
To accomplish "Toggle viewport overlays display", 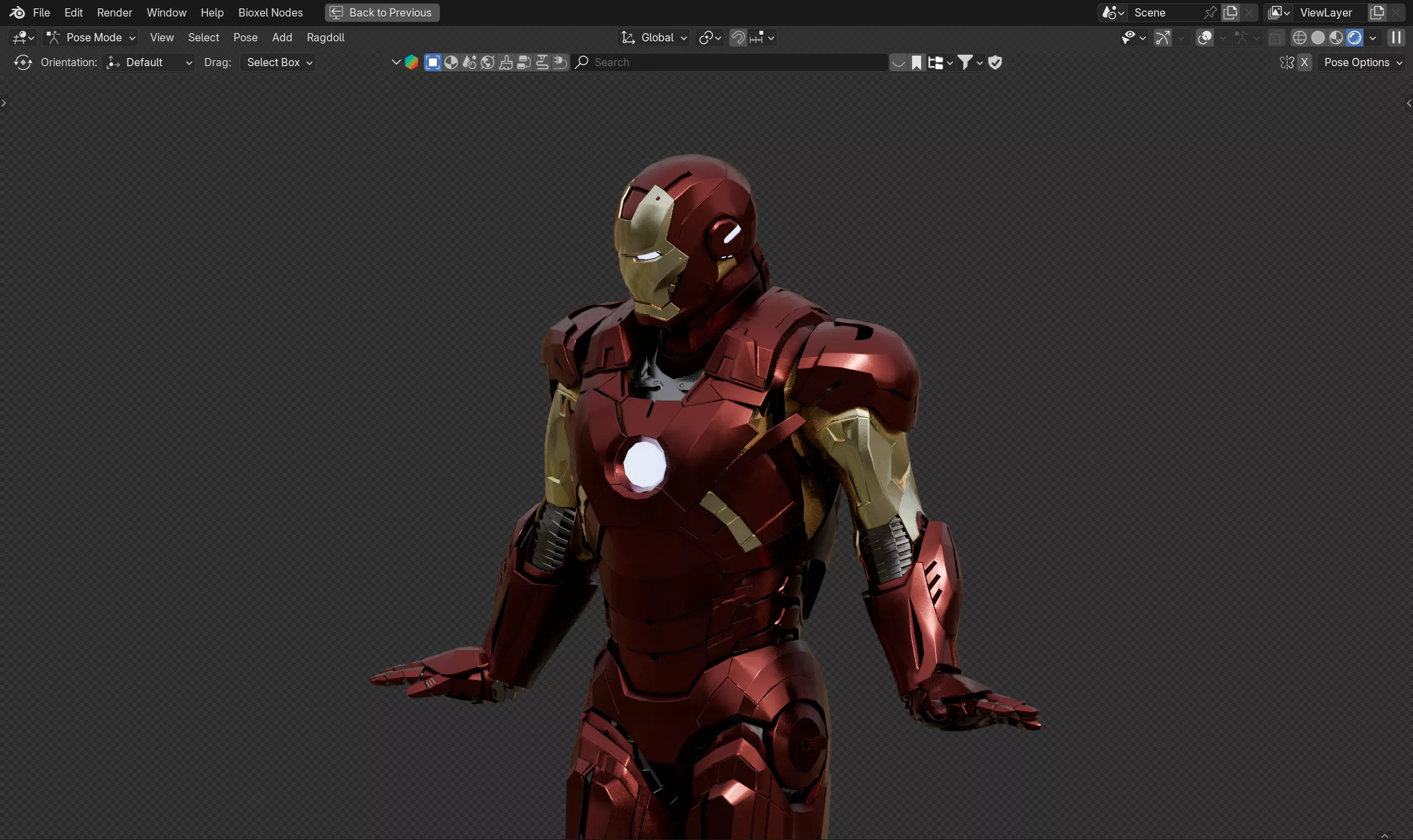I will click(x=1204, y=38).
